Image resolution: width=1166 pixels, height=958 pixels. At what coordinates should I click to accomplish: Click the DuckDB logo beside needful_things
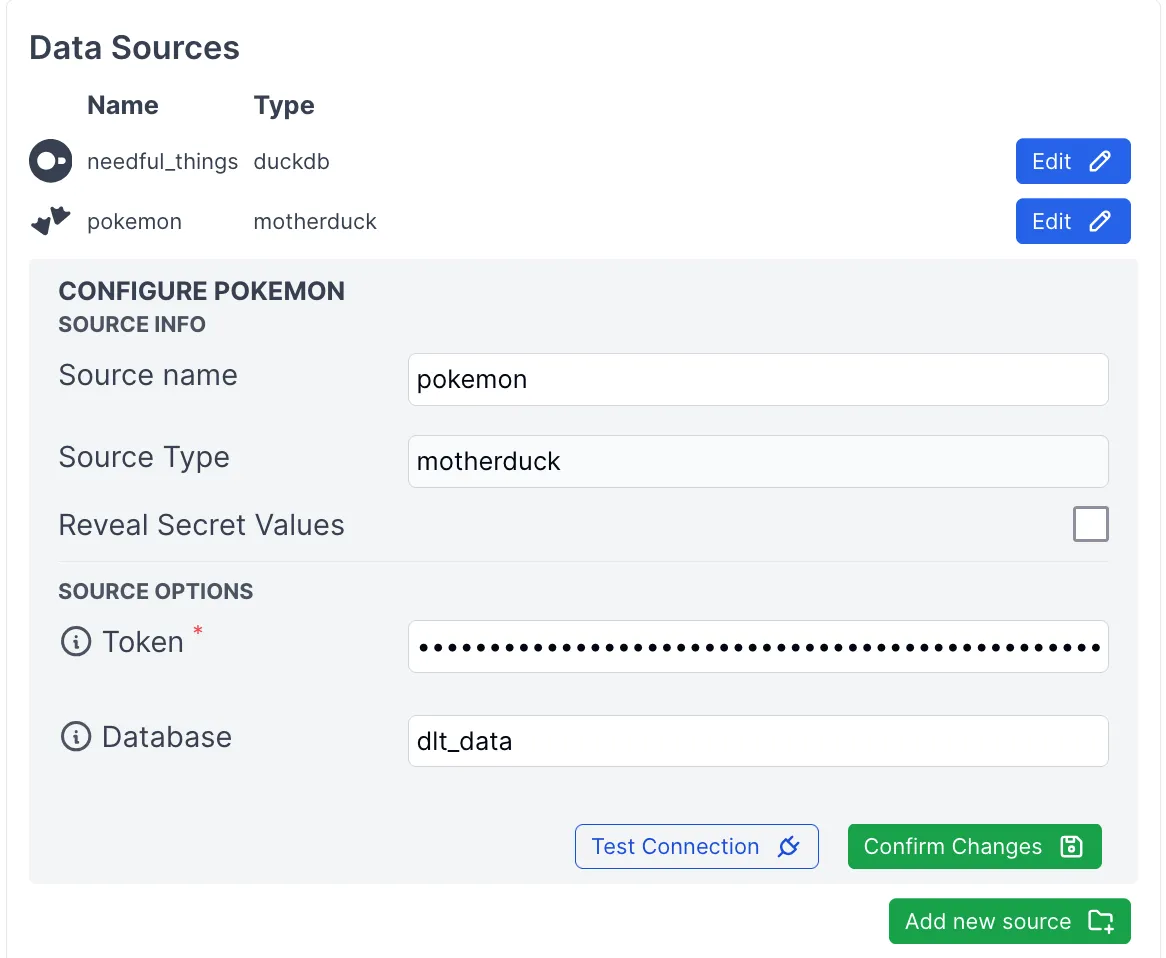51,161
